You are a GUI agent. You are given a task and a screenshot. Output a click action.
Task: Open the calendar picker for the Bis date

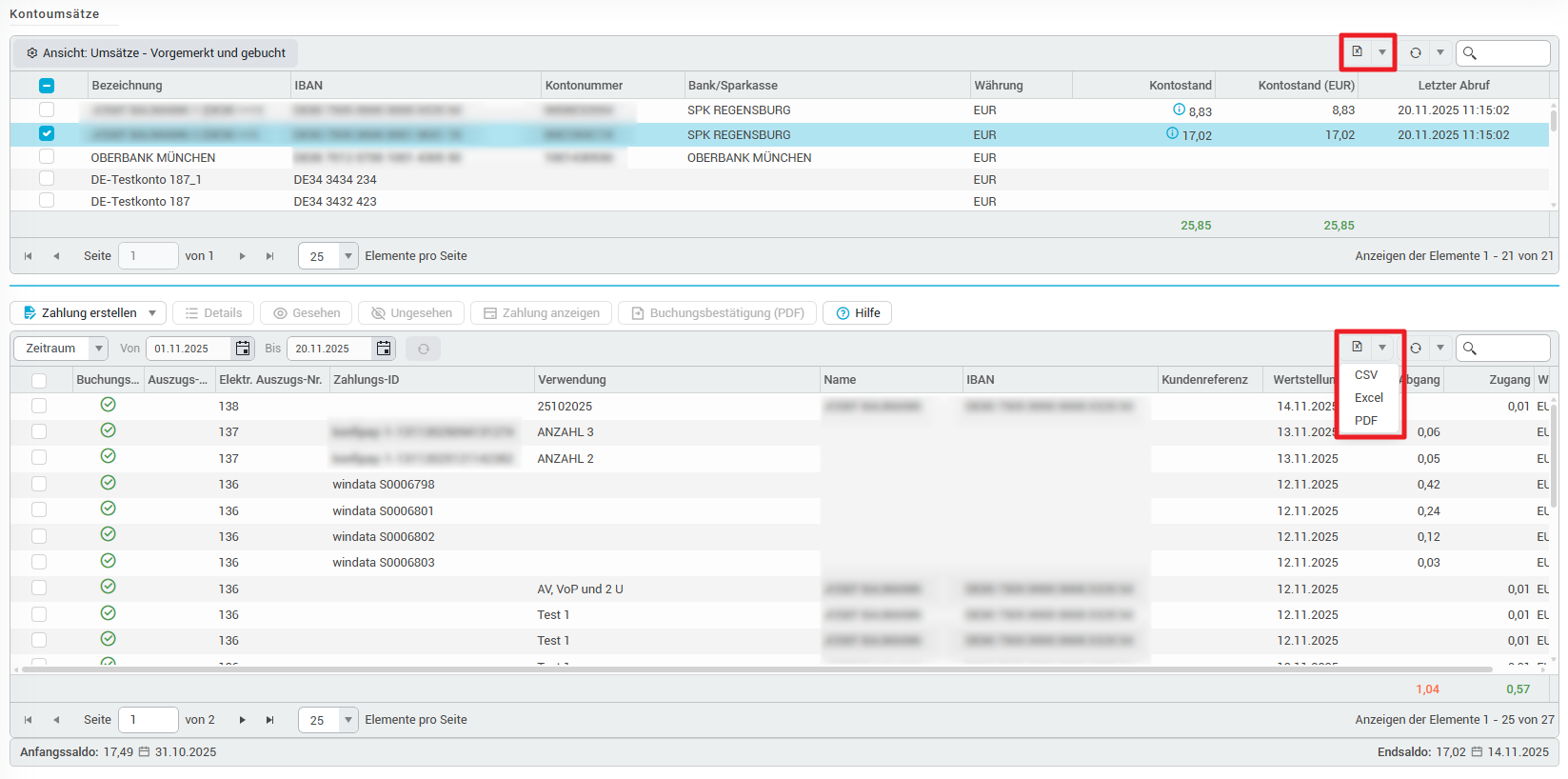(x=384, y=349)
